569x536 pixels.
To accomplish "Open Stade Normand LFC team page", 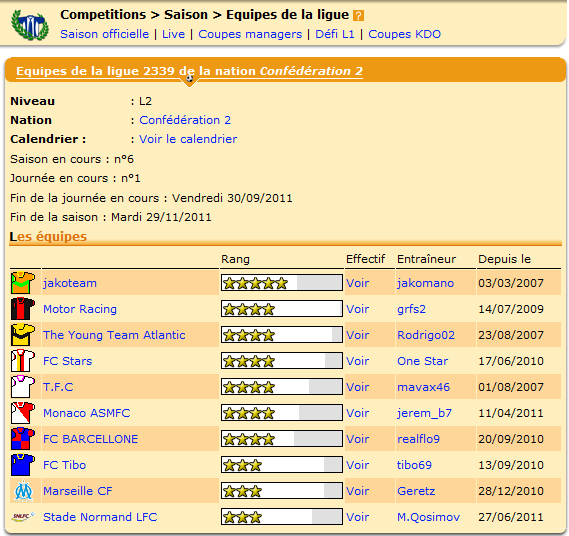I will point(100,517).
